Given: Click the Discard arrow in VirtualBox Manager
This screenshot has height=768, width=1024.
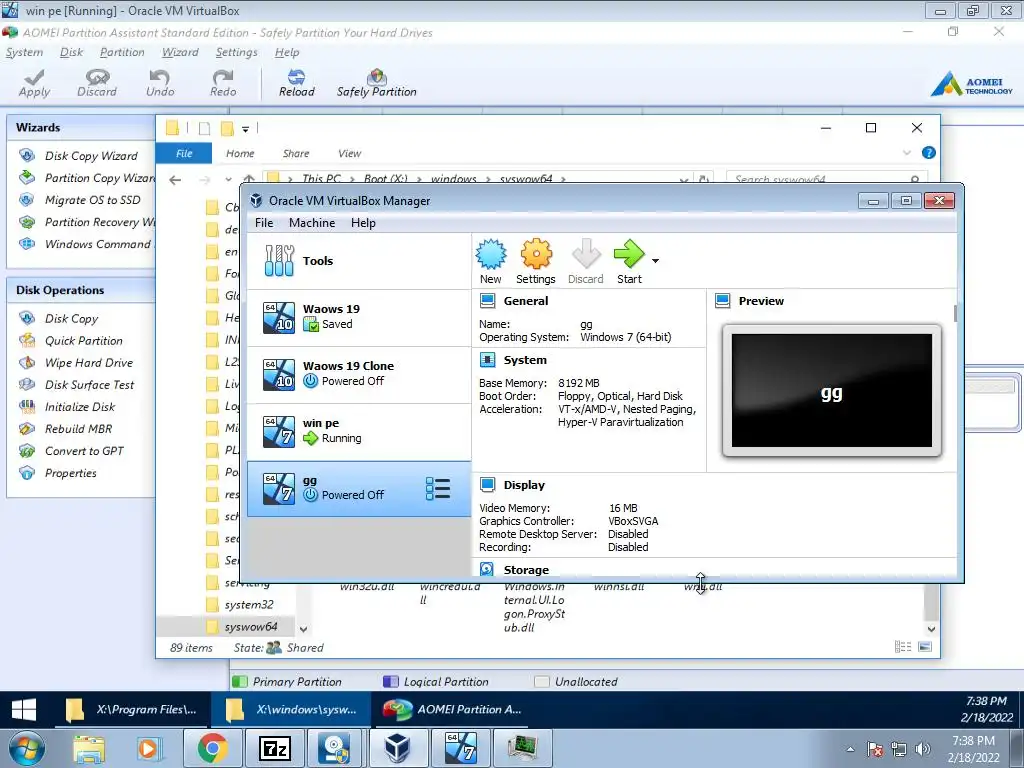Looking at the screenshot, I should (586, 261).
